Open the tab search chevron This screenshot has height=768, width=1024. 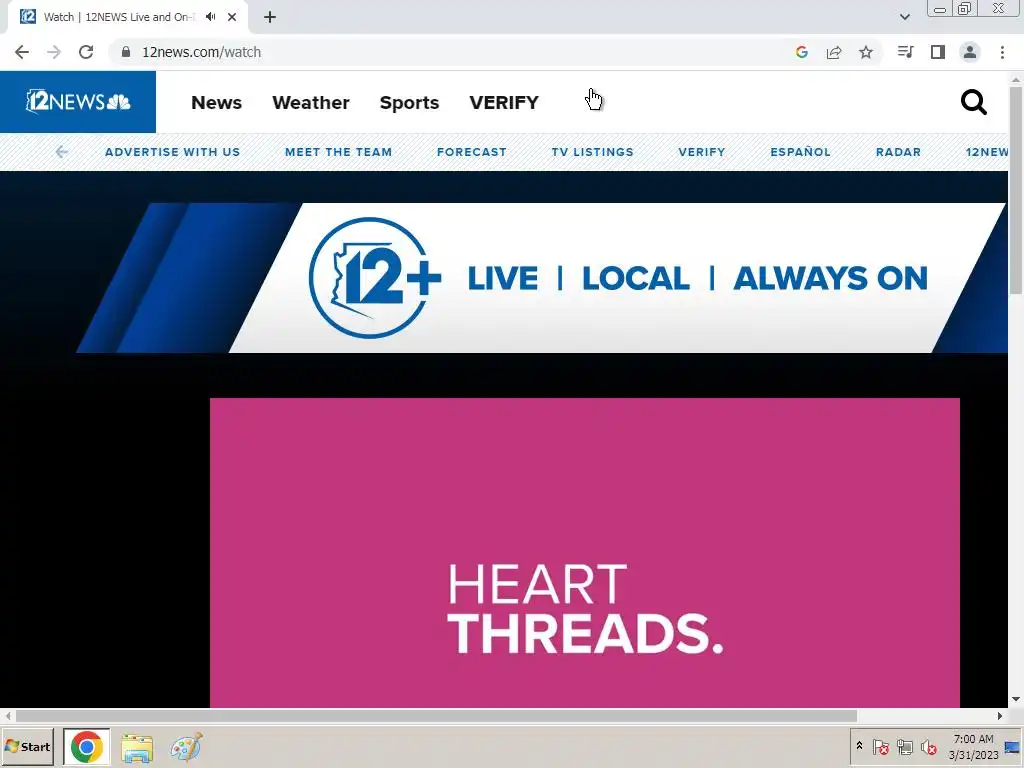point(904,17)
